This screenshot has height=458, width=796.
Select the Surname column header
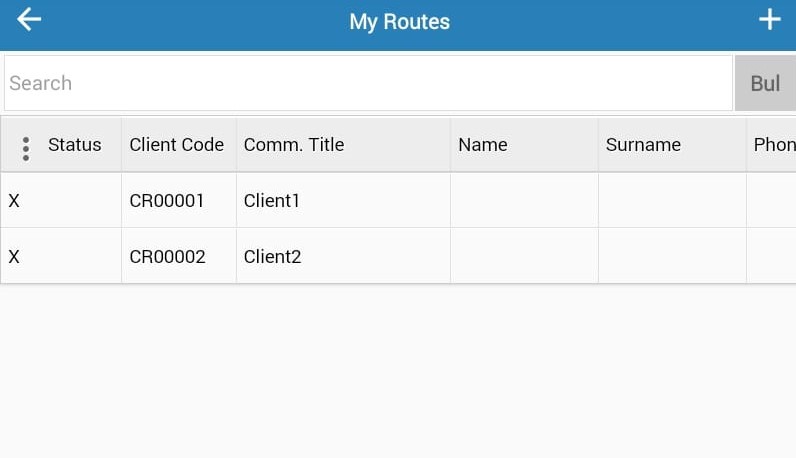[643, 145]
